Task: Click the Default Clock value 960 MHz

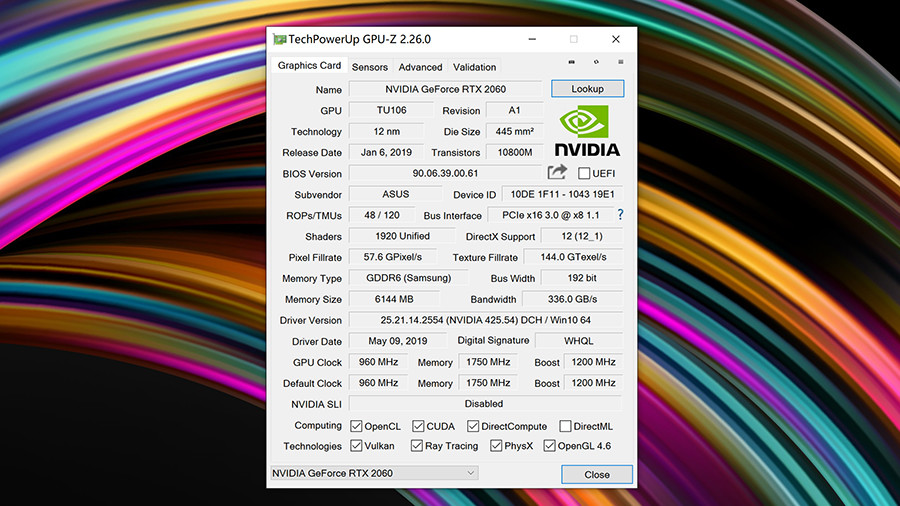Action: pyautogui.click(x=378, y=383)
